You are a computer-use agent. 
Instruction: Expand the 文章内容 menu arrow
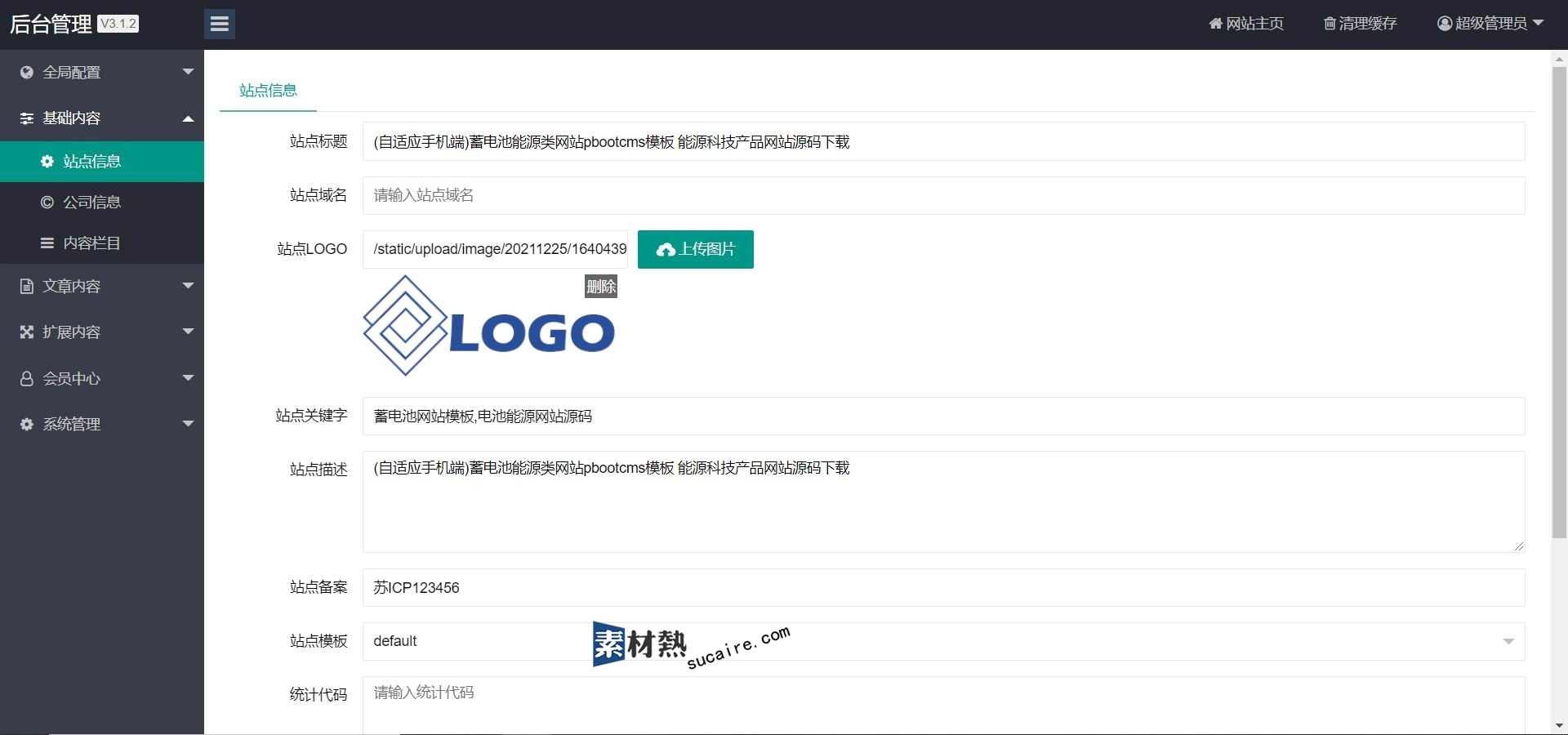point(189,286)
